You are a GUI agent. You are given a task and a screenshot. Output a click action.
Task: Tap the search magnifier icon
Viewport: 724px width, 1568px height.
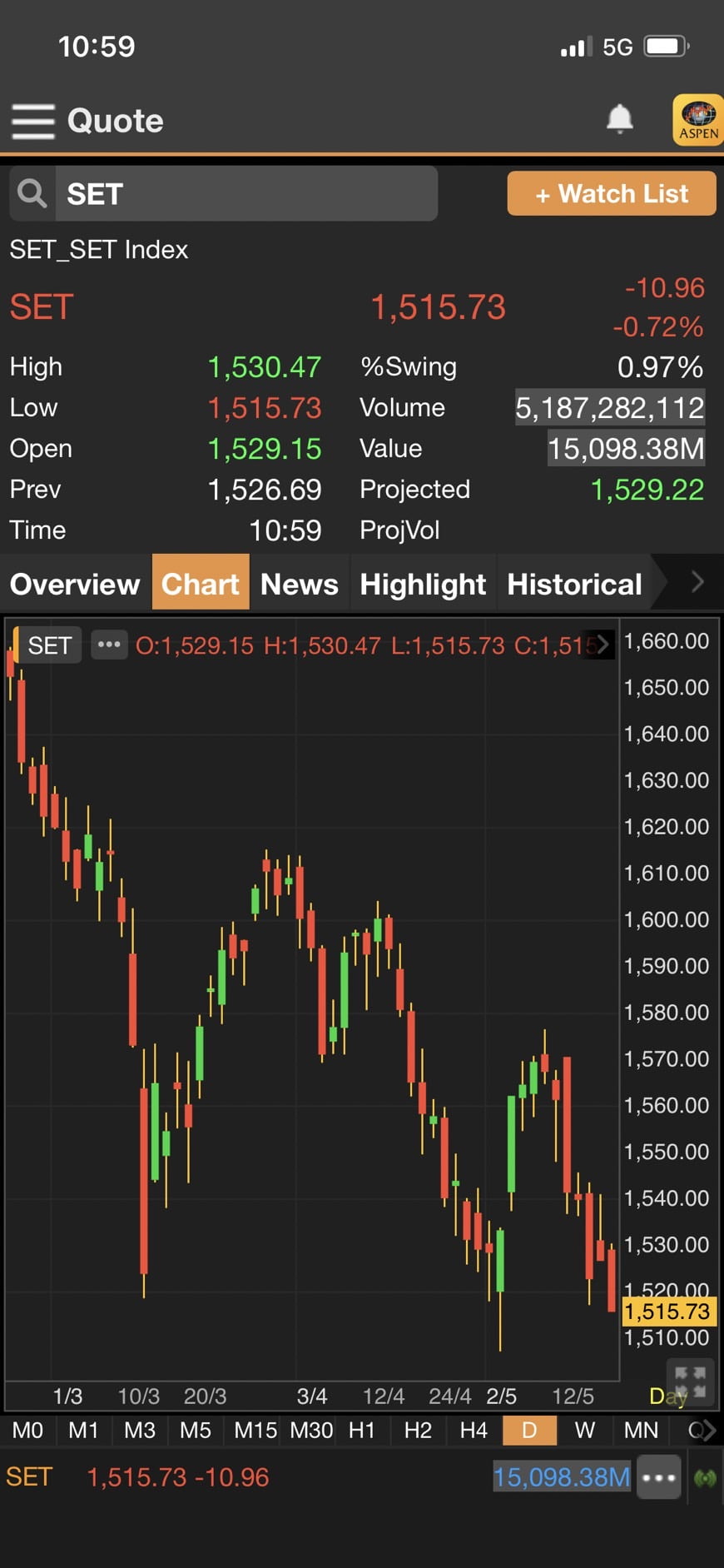(x=32, y=193)
